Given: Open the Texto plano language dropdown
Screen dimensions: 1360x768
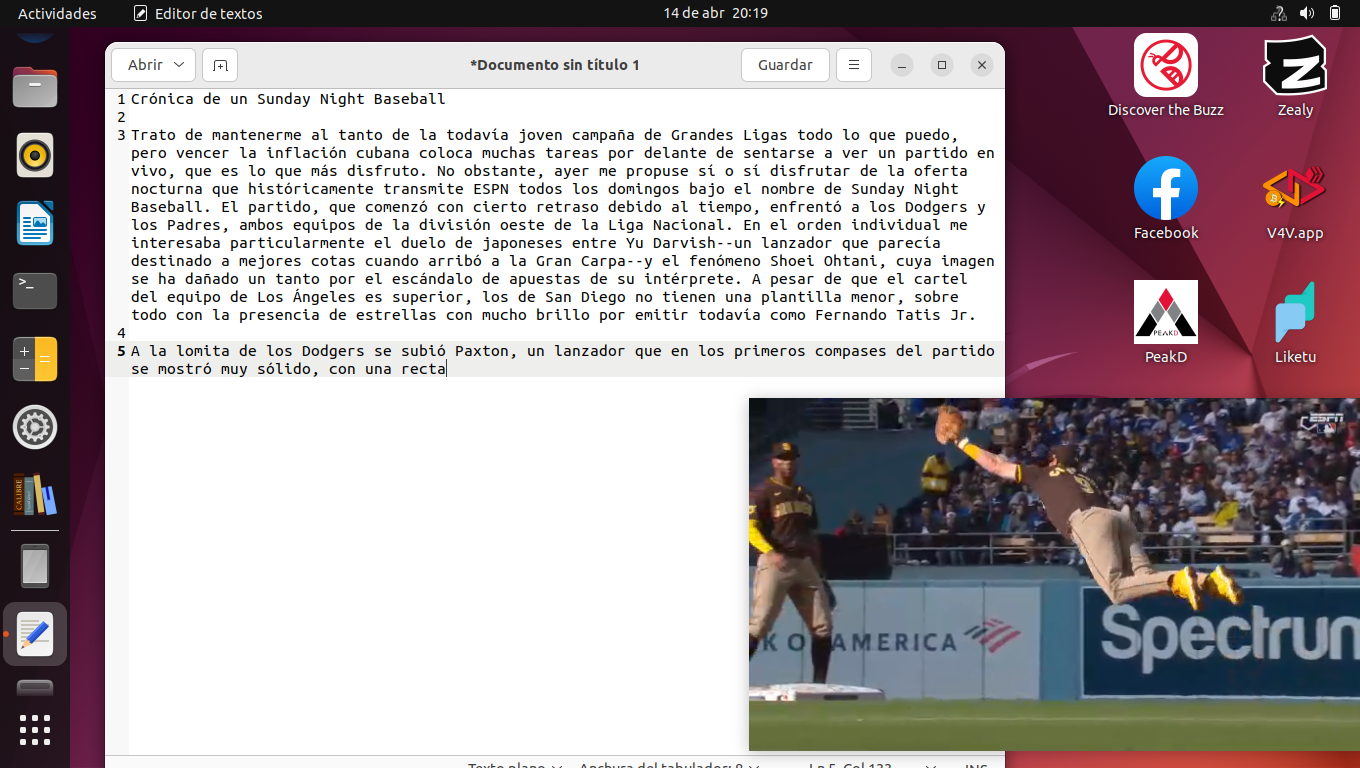Looking at the screenshot, I should coord(514,766).
